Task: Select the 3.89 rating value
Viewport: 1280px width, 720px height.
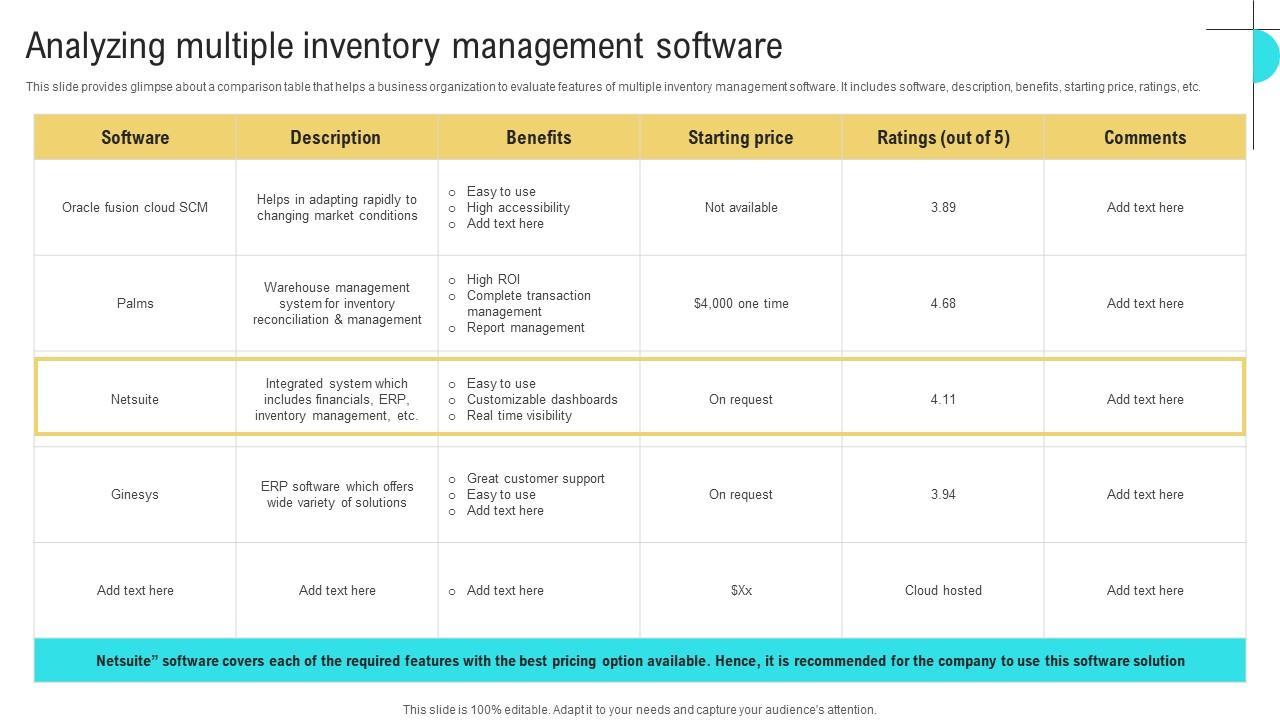Action: (x=943, y=208)
